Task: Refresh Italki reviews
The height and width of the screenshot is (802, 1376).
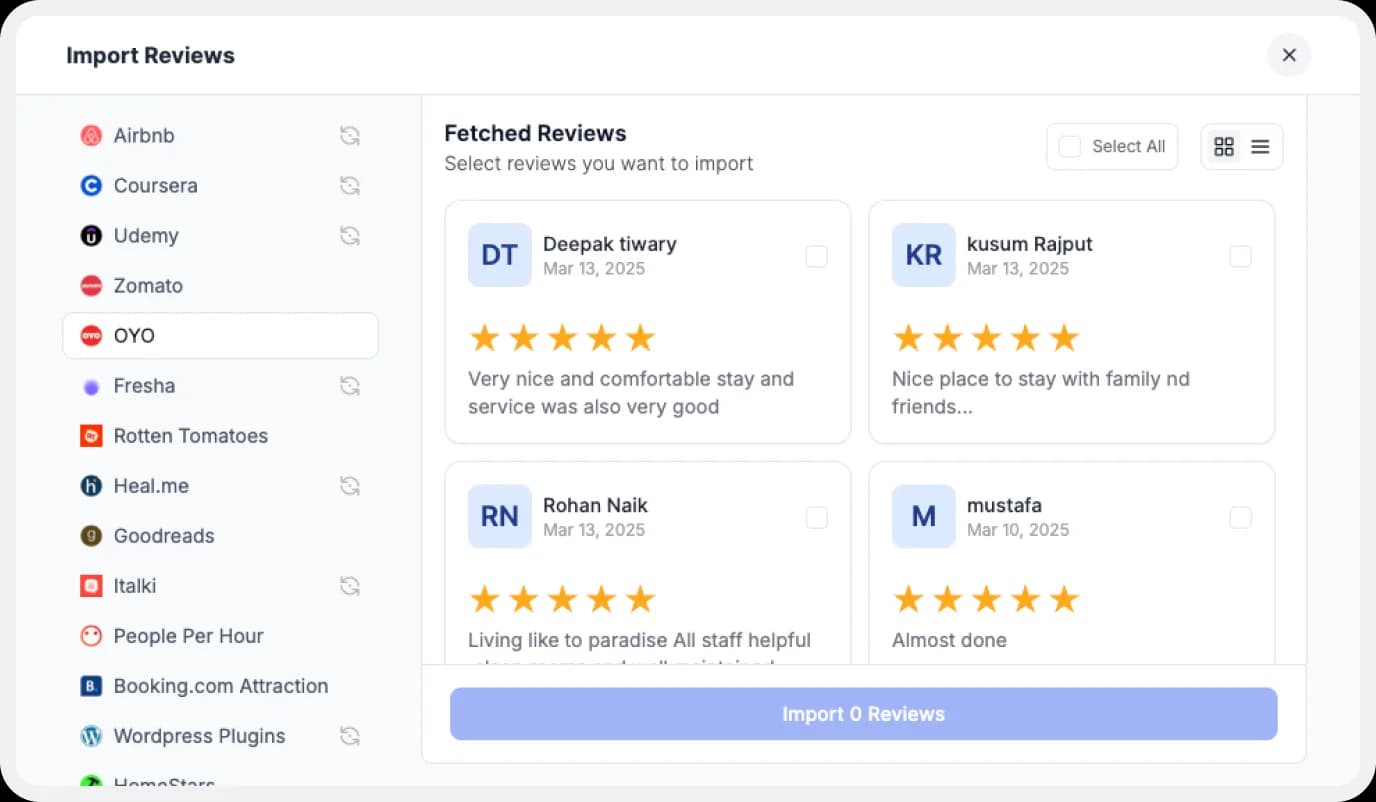Action: (349, 585)
